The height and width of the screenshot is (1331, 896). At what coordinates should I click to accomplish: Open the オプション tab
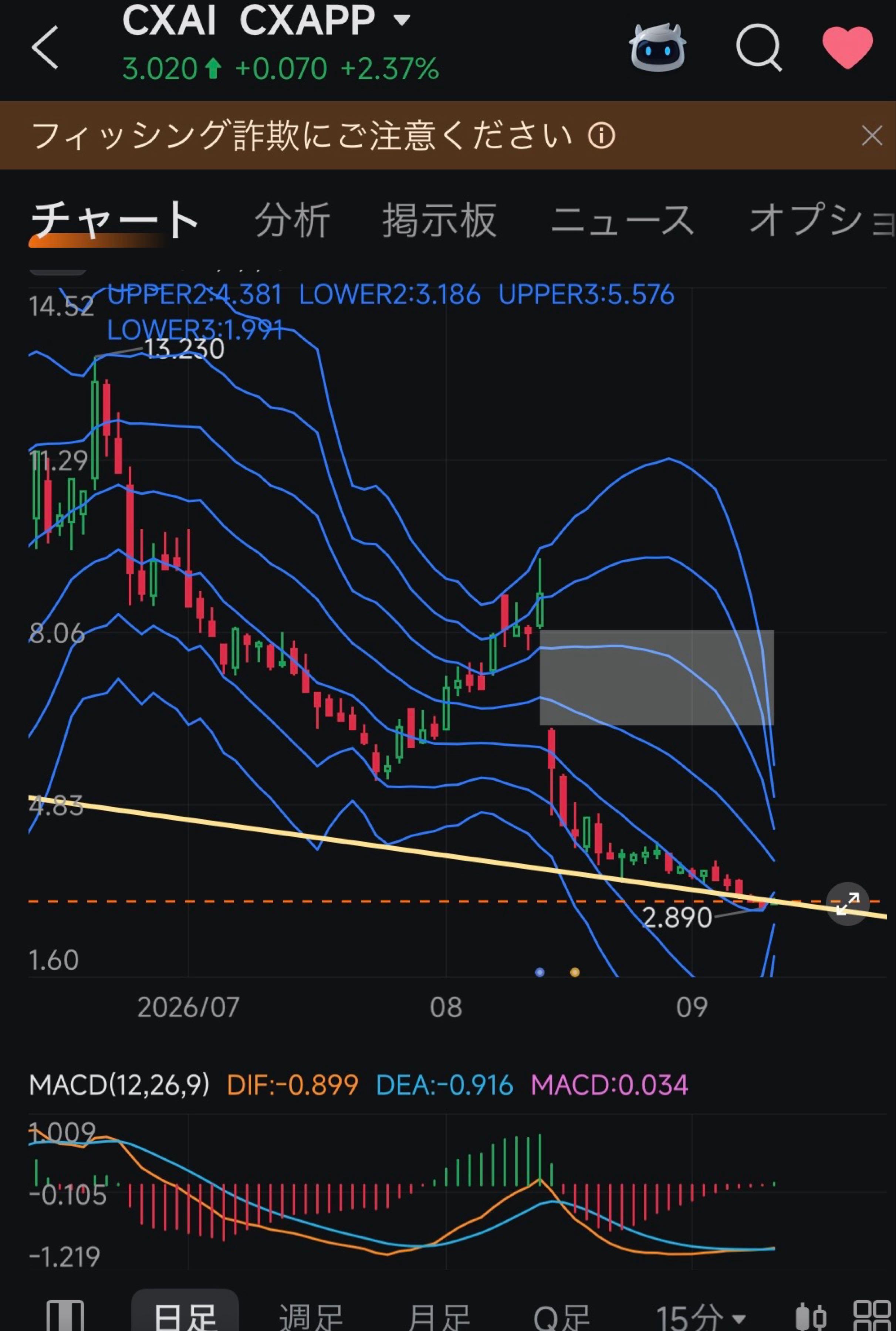pos(822,220)
